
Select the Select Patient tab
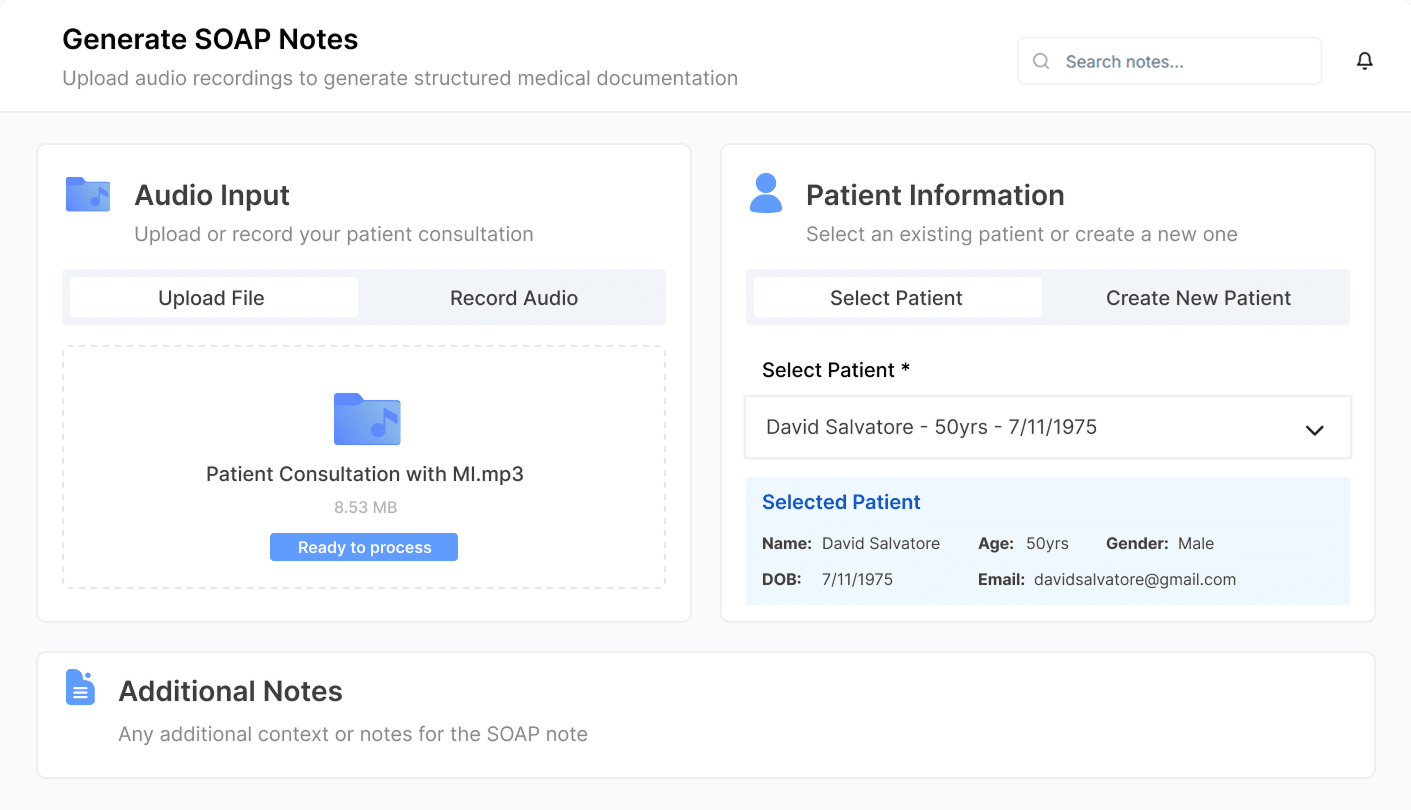[x=895, y=297]
